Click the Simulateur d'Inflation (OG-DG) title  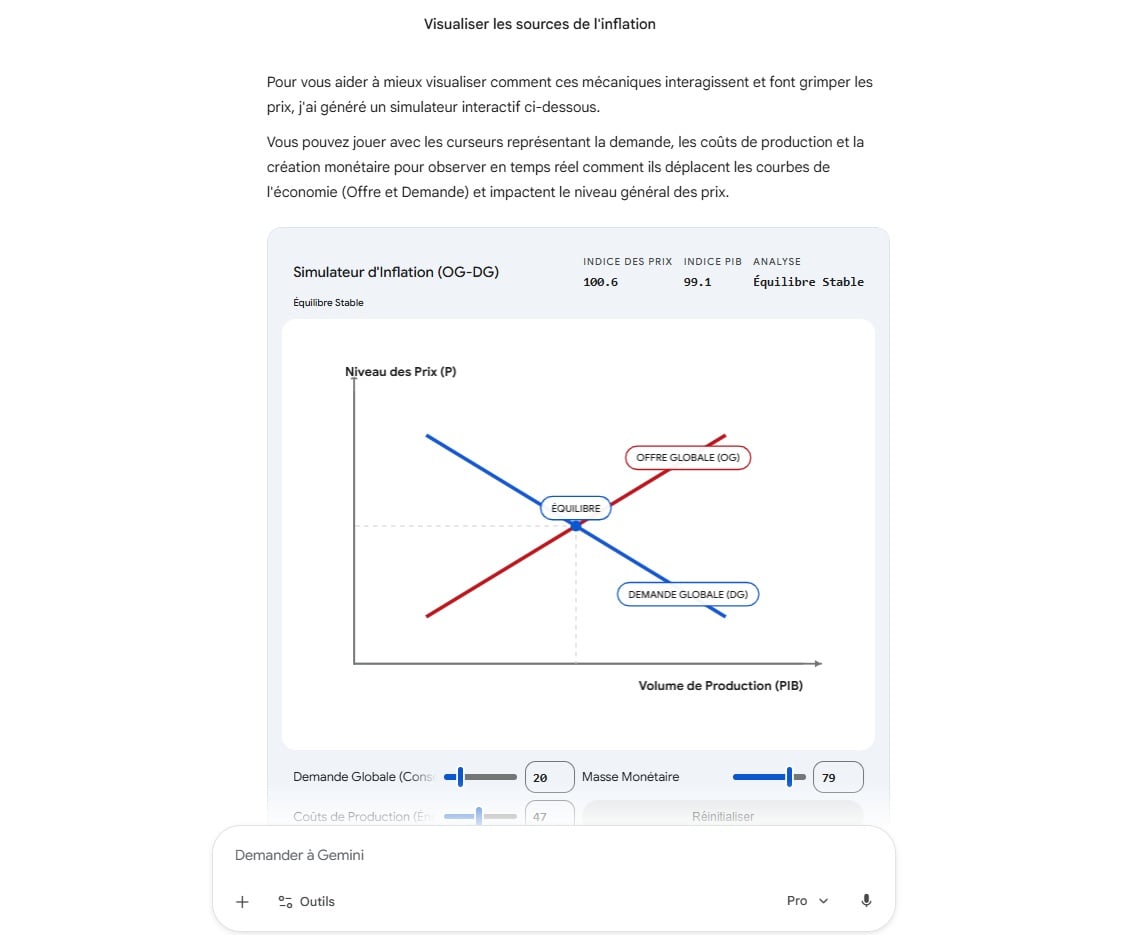click(x=396, y=272)
